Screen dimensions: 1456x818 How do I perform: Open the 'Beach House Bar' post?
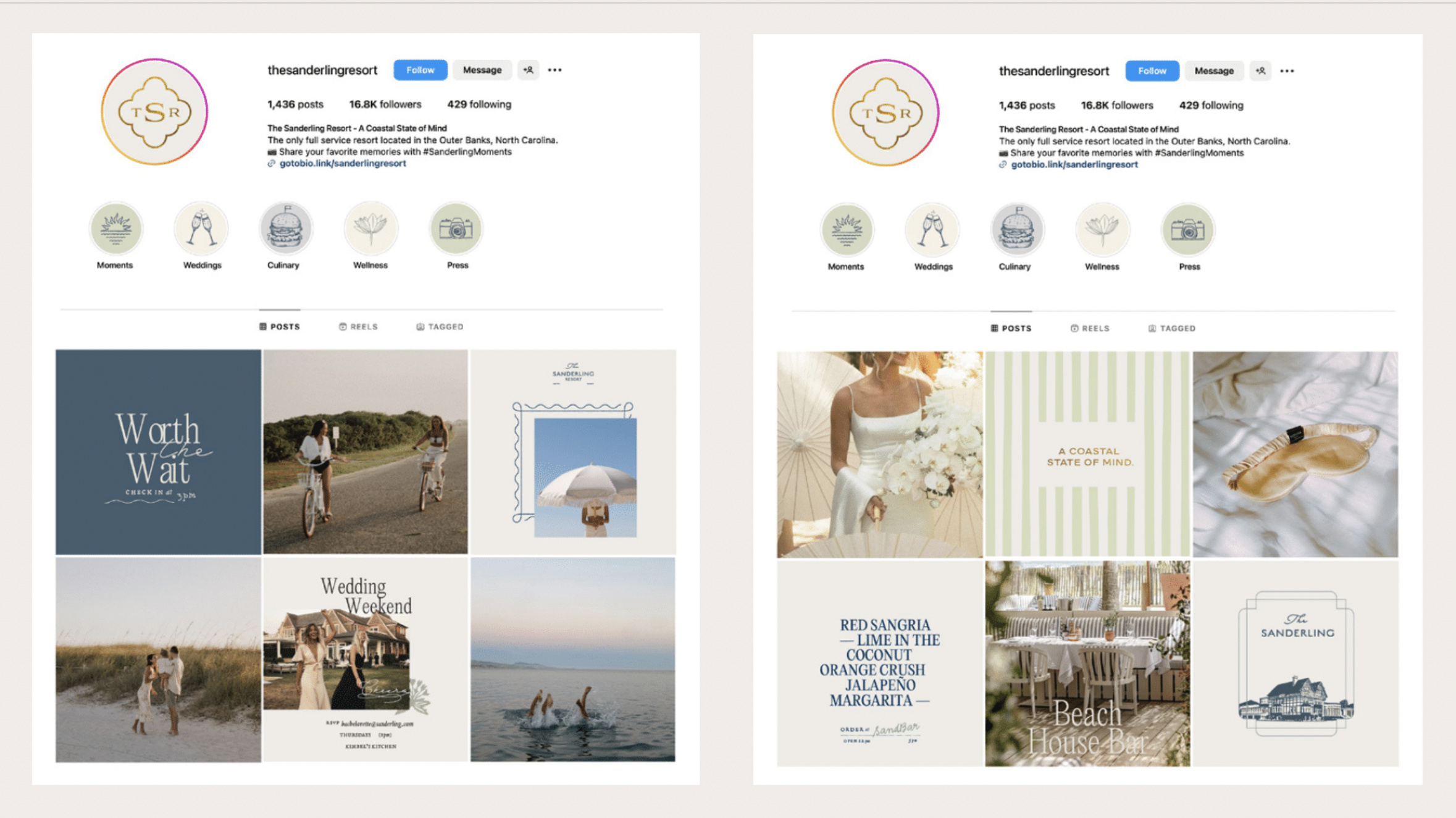[1088, 664]
